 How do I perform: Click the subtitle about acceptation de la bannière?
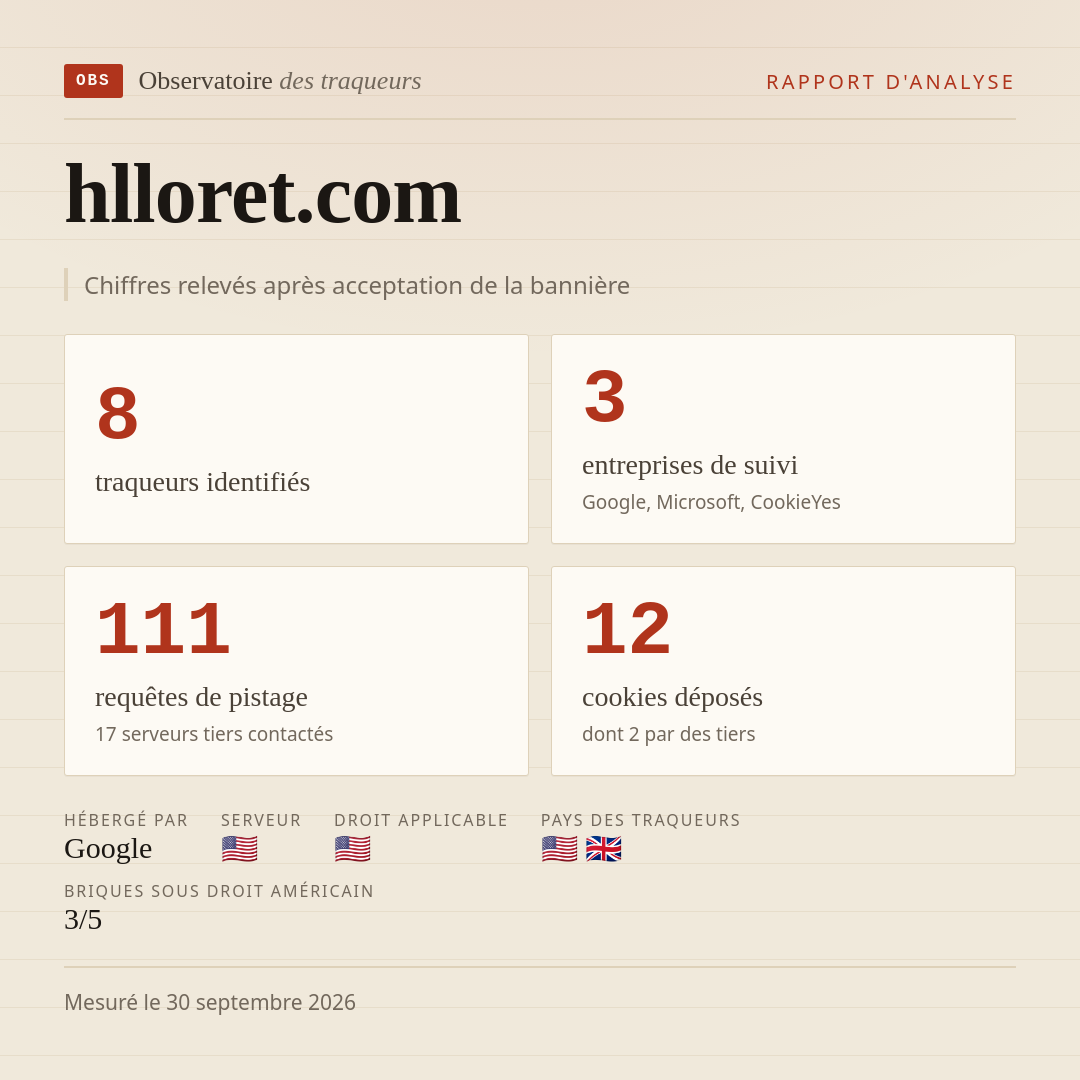tap(357, 285)
